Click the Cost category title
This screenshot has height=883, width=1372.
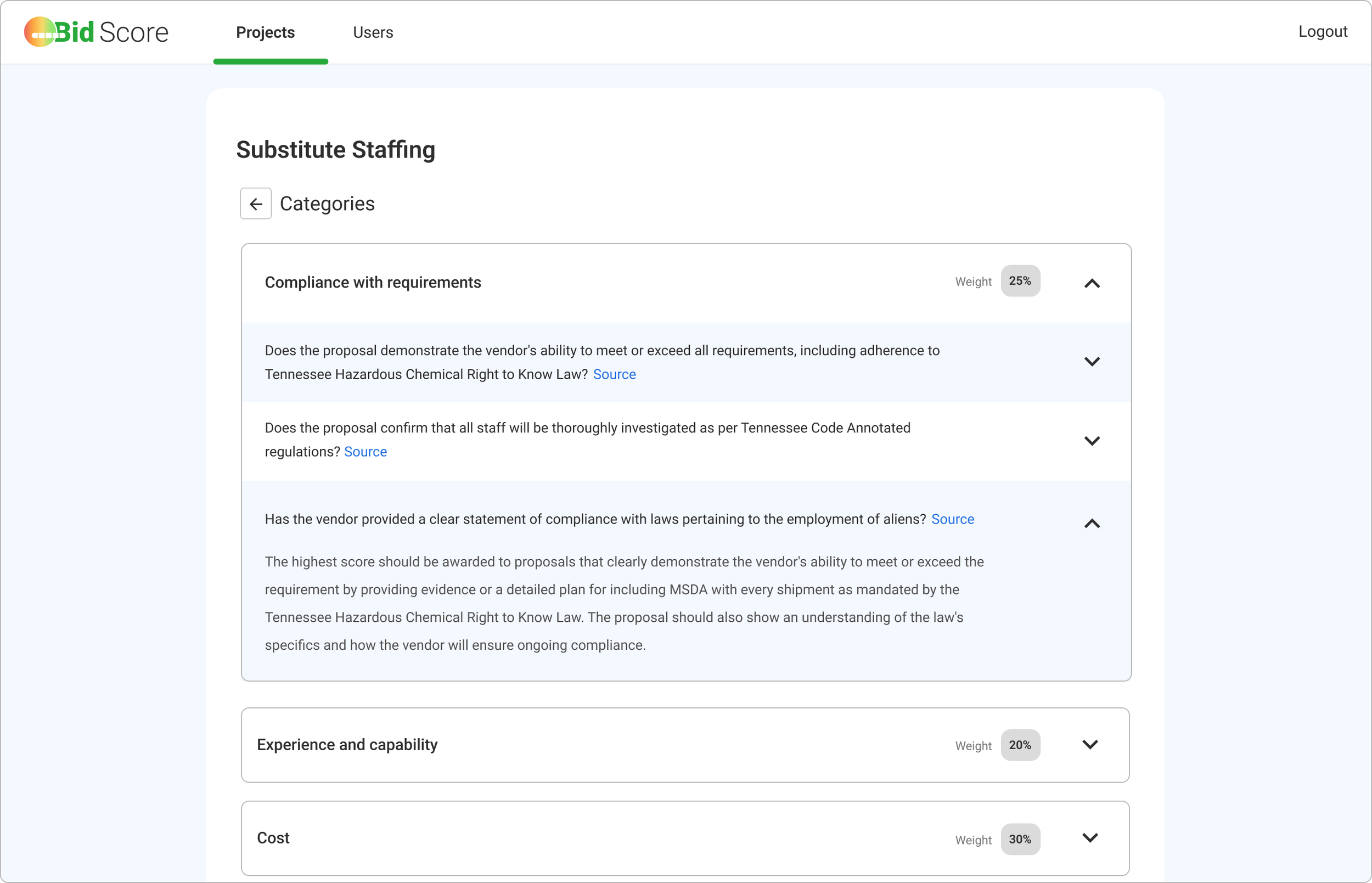pyautogui.click(x=273, y=837)
